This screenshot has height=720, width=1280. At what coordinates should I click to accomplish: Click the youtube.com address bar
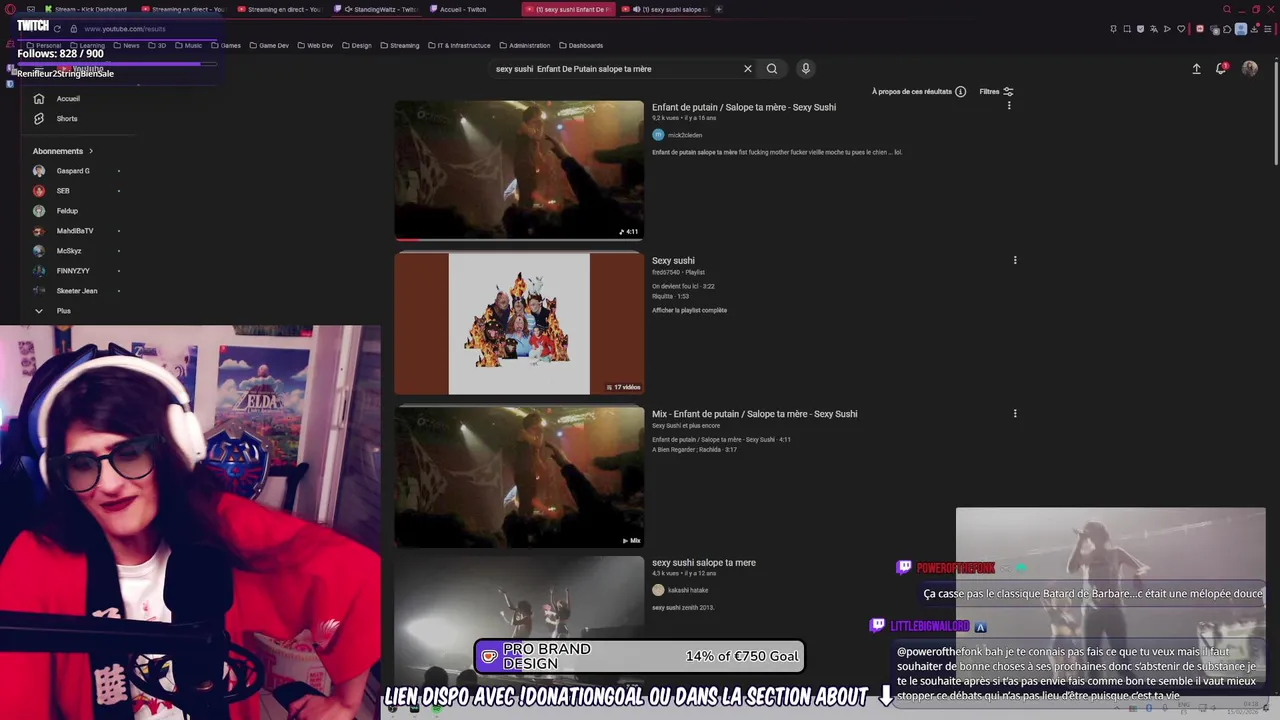(x=125, y=29)
